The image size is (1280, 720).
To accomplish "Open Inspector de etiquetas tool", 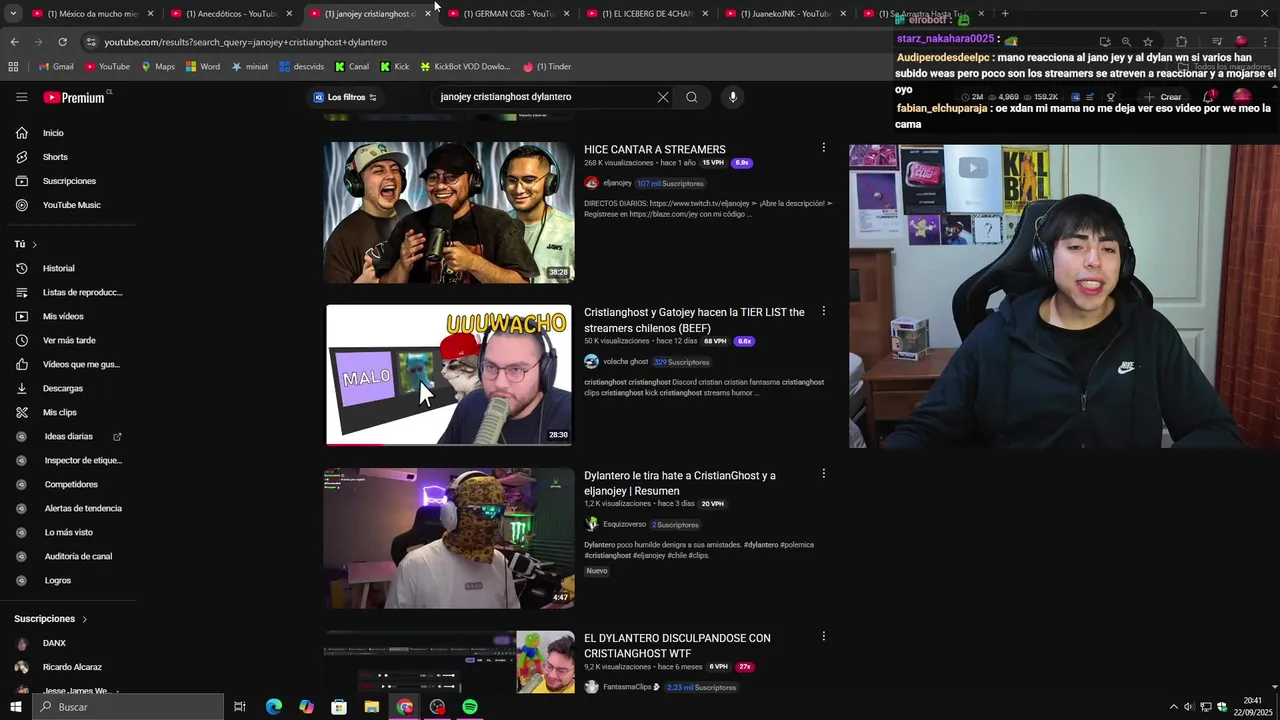I will point(82,460).
